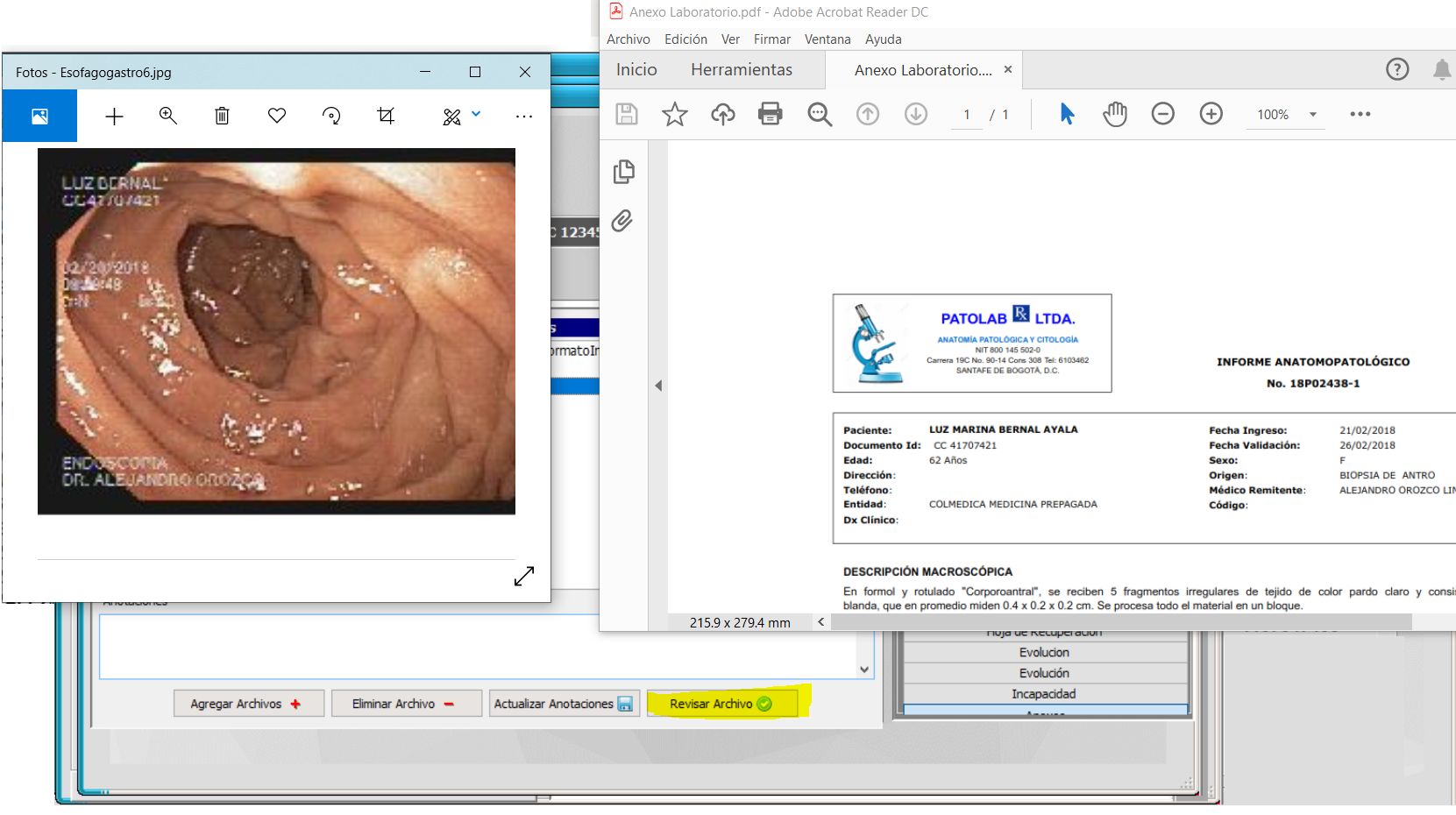Mark the photo as favorite with heart
The image size is (1456, 815).
[x=277, y=115]
